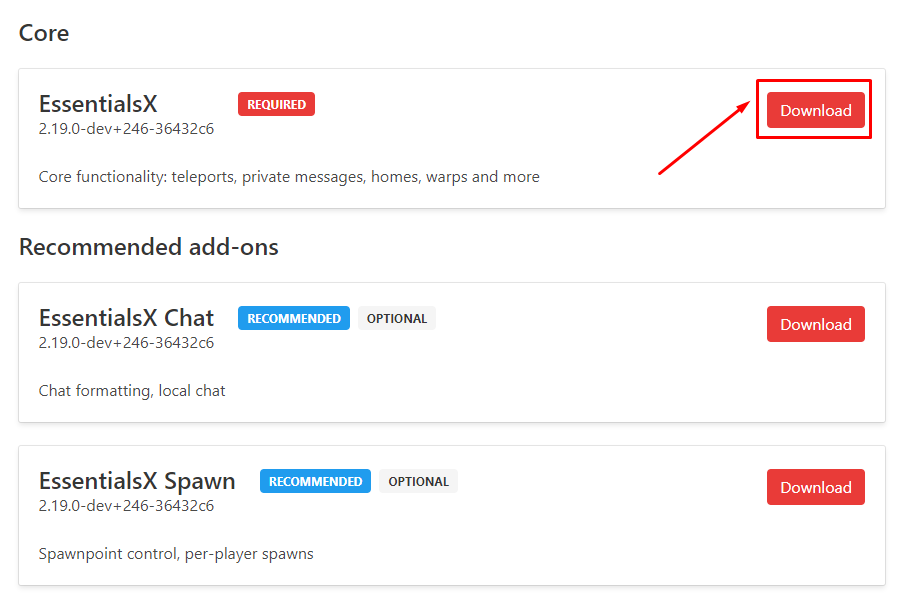
Task: Click the 'Core' section heading
Action: click(x=44, y=33)
